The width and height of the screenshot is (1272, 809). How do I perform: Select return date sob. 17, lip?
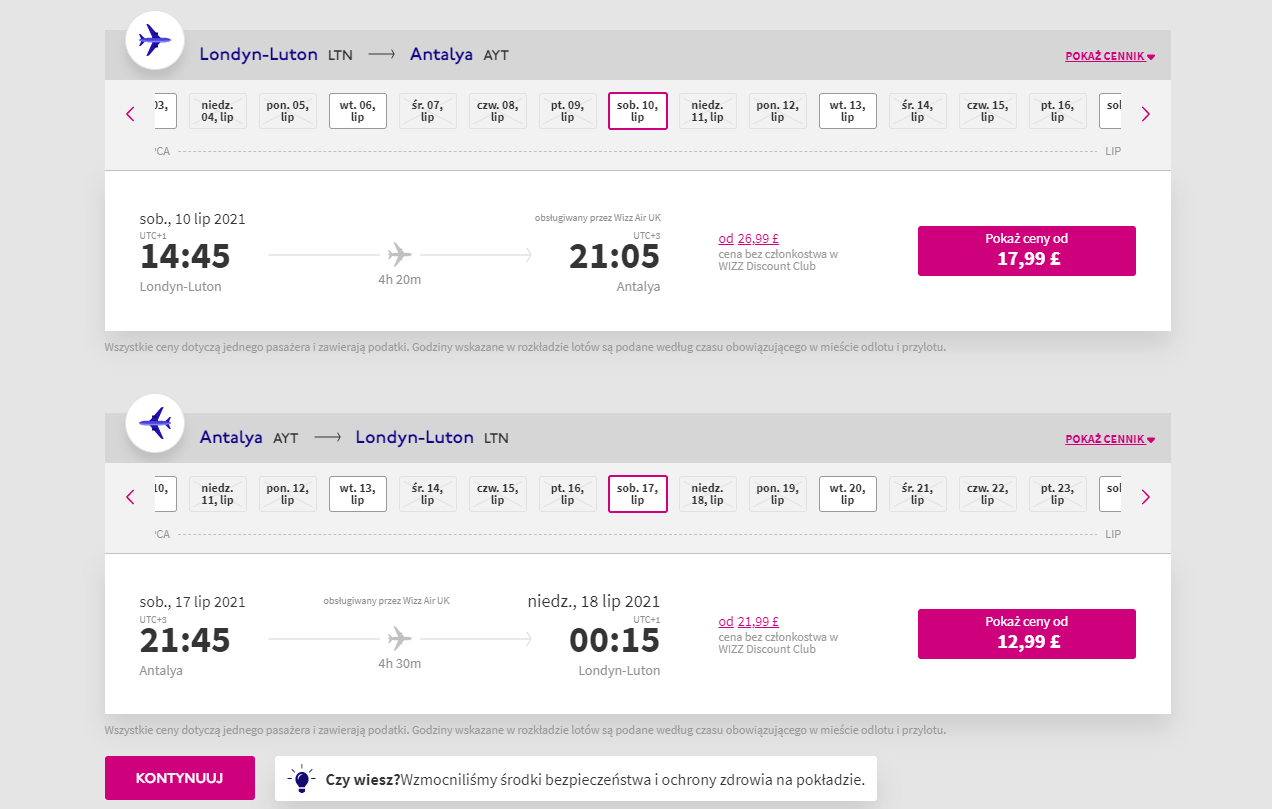(x=637, y=494)
